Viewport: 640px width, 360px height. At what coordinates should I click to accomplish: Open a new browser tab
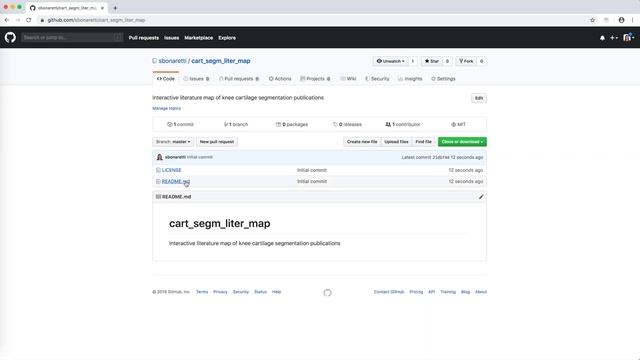tap(115, 8)
